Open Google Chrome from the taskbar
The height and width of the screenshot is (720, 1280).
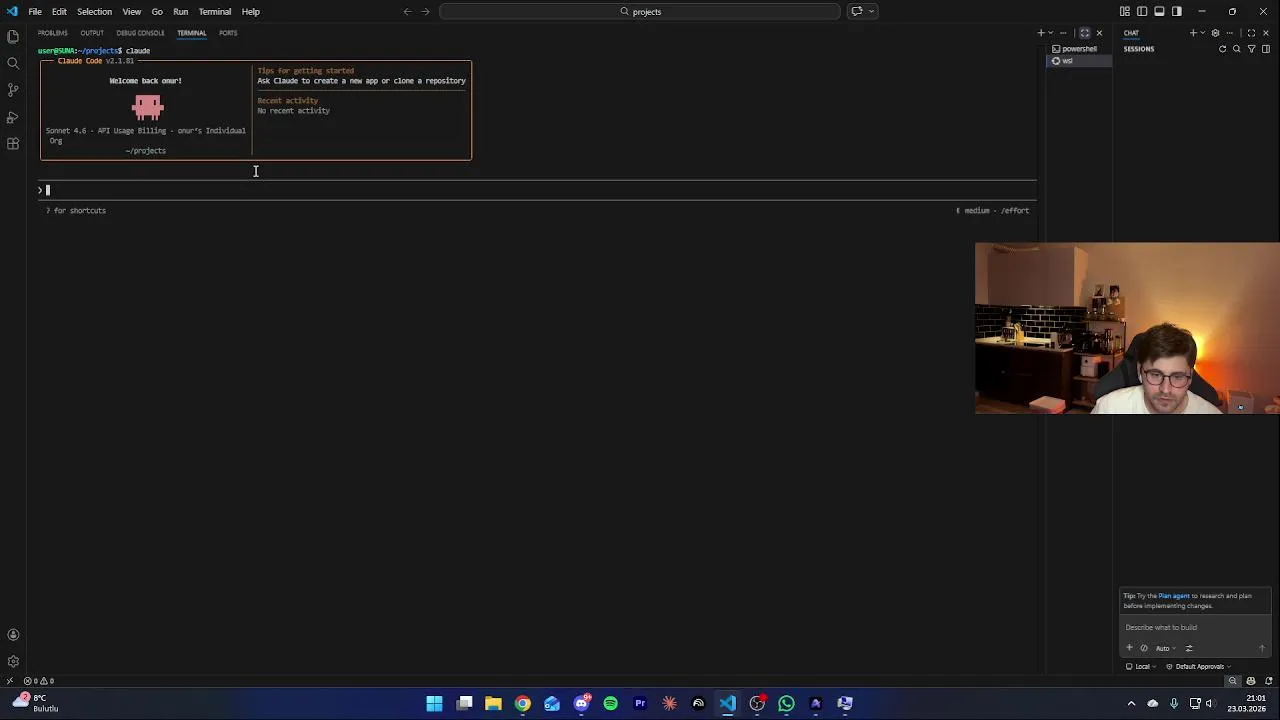523,704
